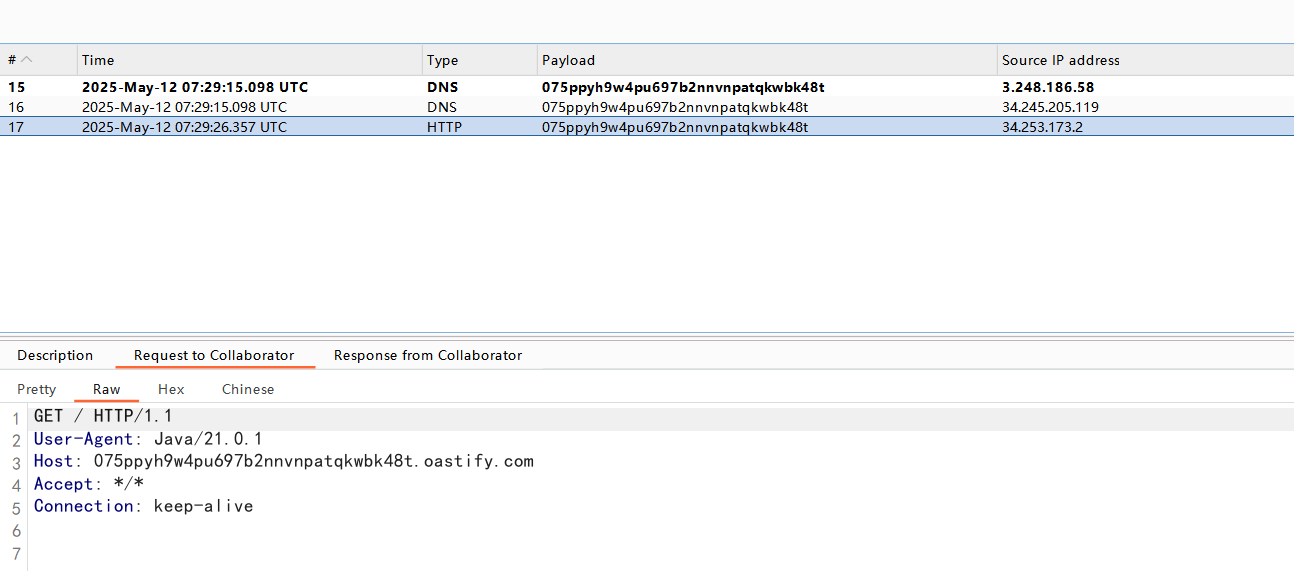This screenshot has height=571, width=1294.
Task: Select the Raw view tab
Action: [107, 389]
